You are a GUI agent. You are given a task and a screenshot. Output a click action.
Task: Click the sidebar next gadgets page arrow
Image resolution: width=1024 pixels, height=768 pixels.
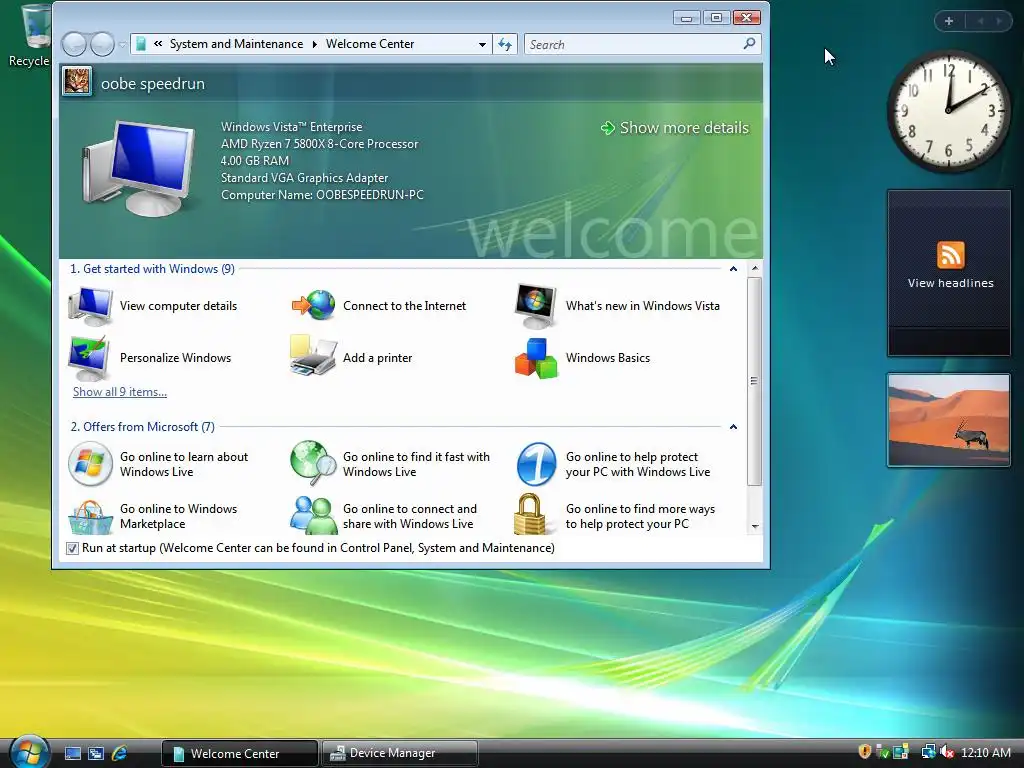[999, 21]
